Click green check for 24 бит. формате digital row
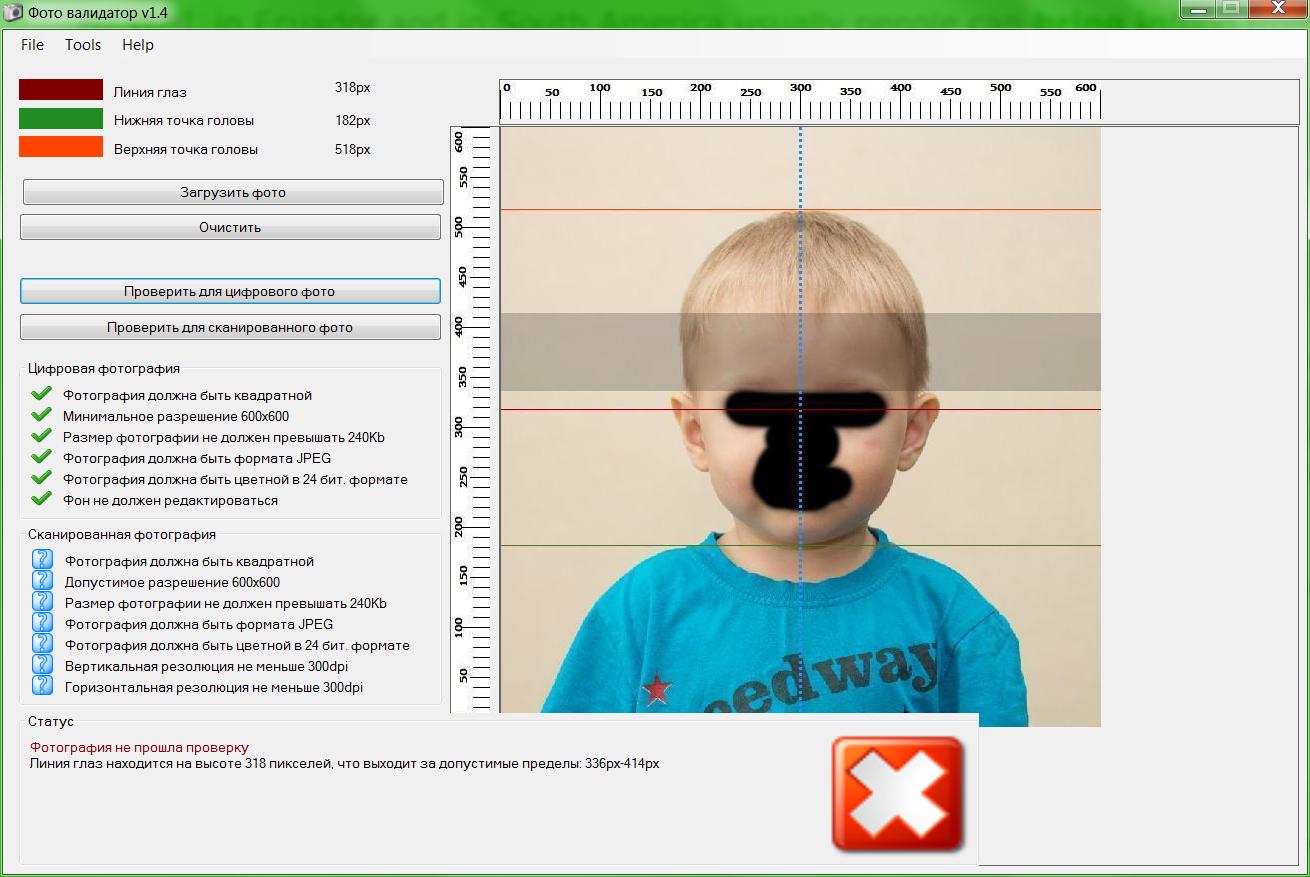 click(x=41, y=478)
